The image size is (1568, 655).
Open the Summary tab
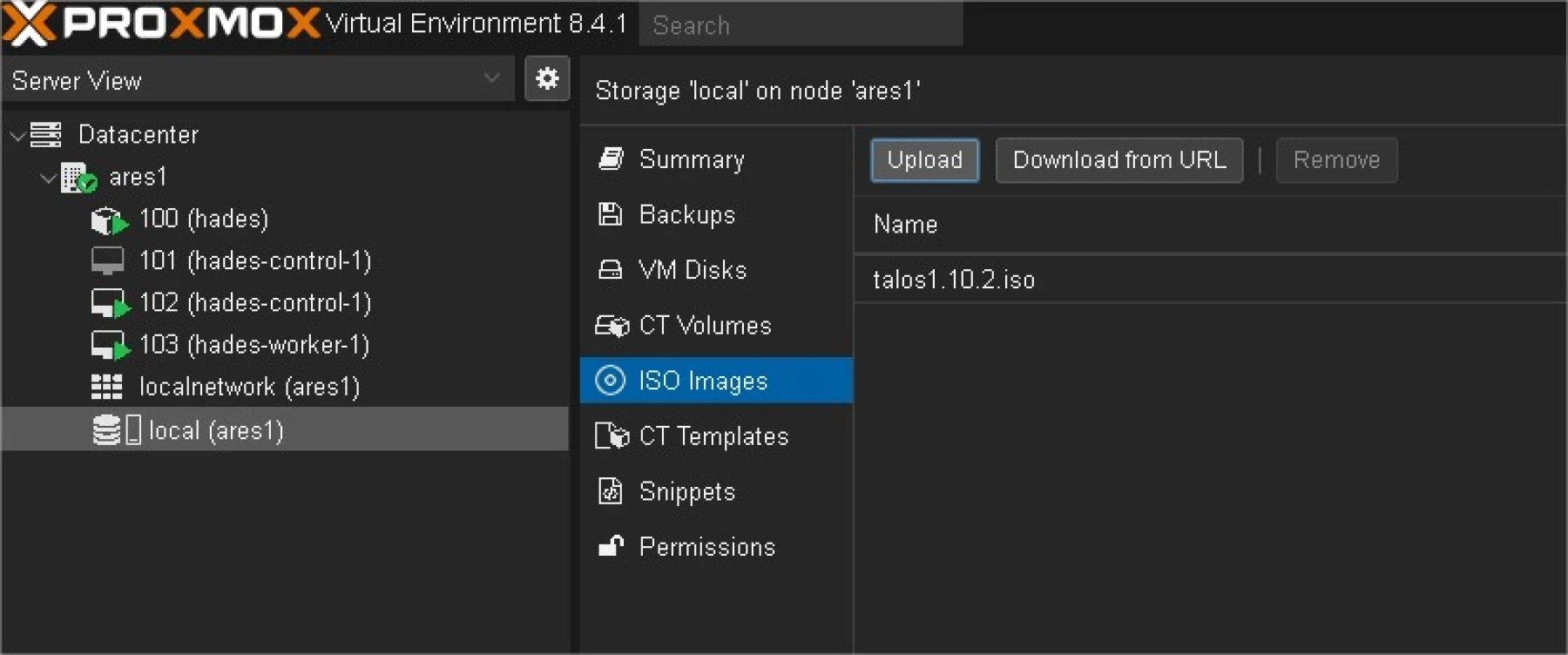(691, 159)
